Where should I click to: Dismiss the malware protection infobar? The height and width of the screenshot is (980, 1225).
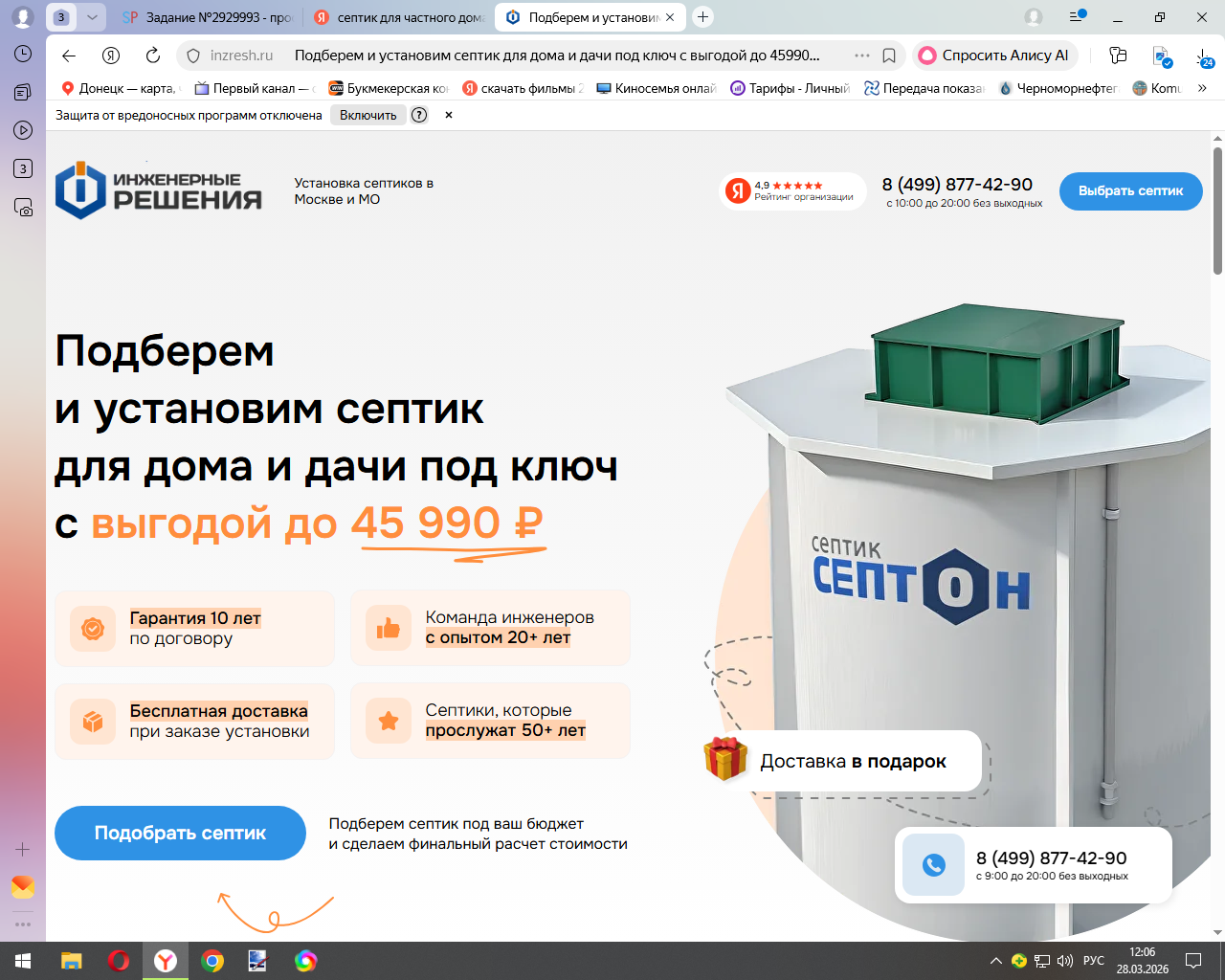click(x=449, y=115)
